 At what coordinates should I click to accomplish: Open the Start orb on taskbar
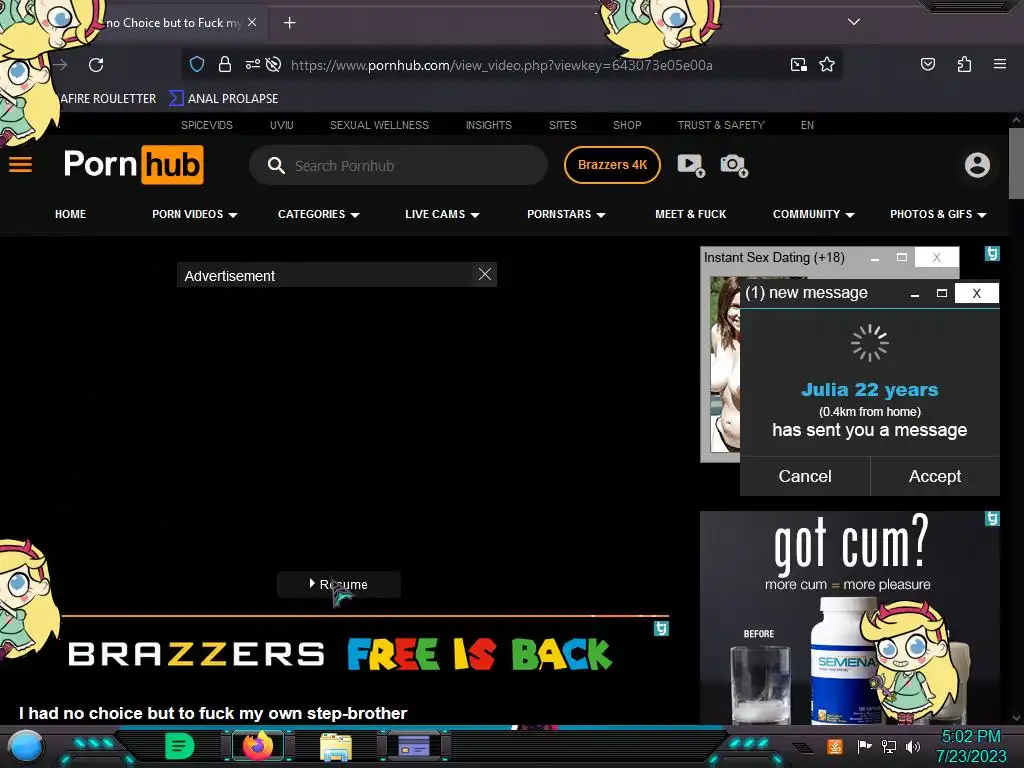[26, 747]
